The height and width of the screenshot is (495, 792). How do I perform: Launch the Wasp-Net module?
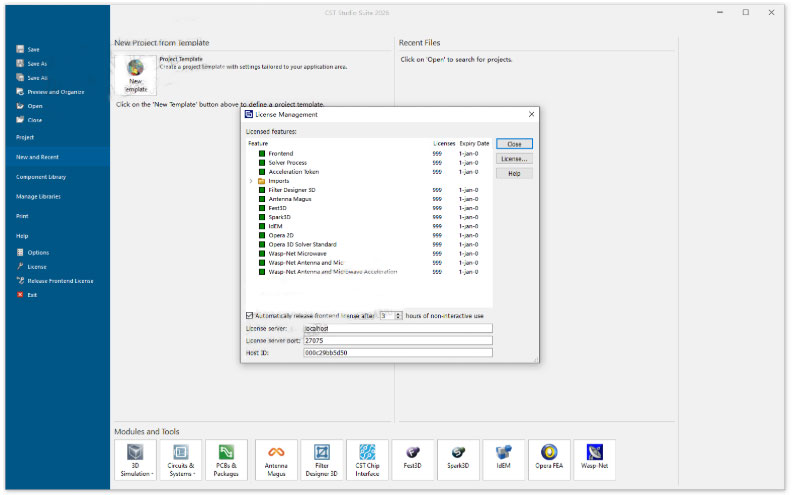pyautogui.click(x=595, y=460)
